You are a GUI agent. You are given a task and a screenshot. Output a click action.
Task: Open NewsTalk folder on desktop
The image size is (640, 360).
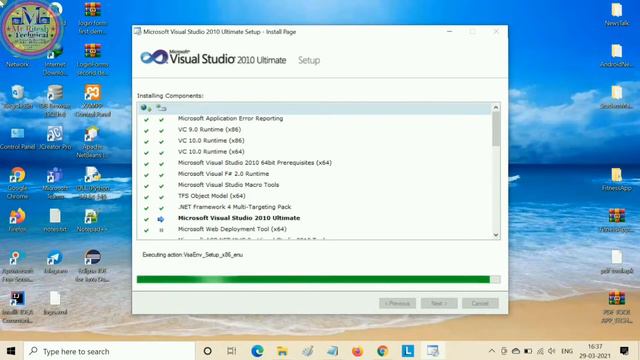617,15
